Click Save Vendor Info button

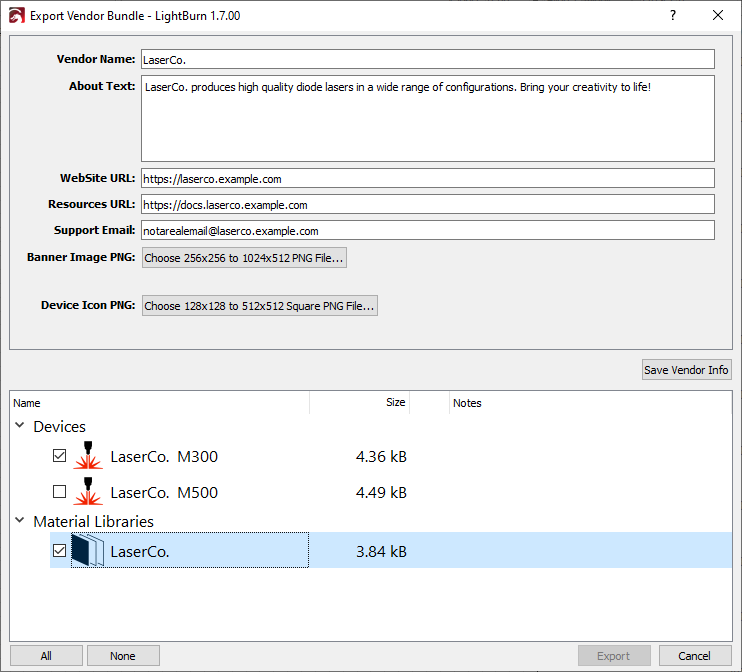(686, 370)
